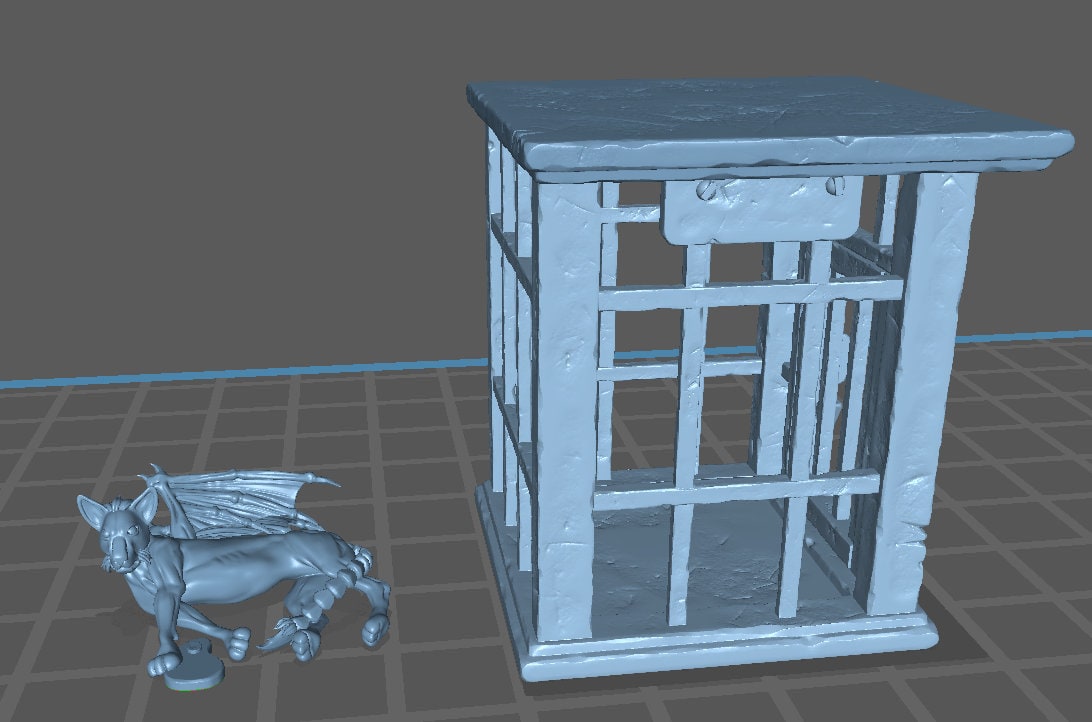Select the round disc under the creature
Image resolution: width=1092 pixels, height=722 pixels.
(193, 672)
